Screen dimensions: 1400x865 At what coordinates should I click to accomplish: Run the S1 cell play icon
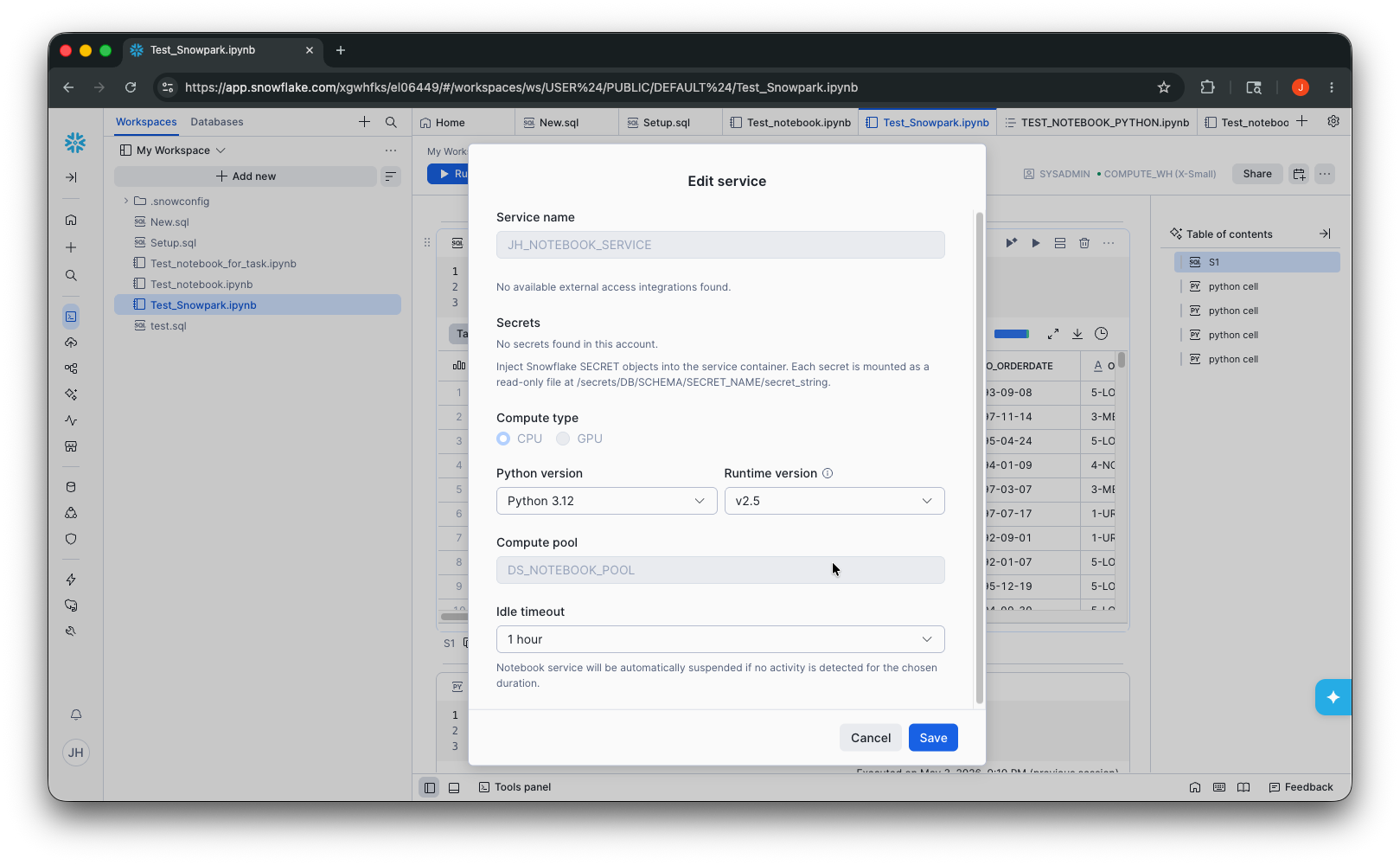point(1036,243)
